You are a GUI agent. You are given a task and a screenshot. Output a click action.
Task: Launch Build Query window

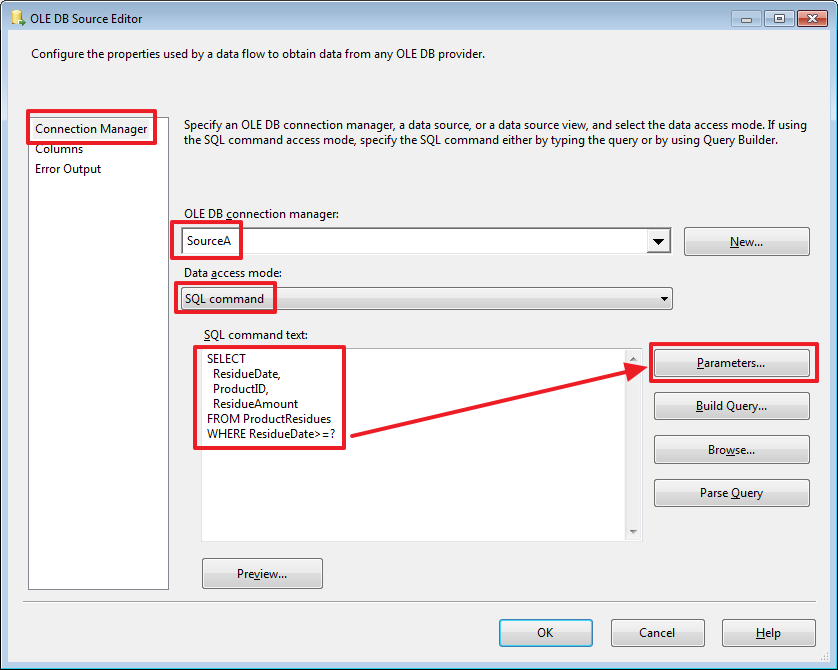(x=731, y=406)
